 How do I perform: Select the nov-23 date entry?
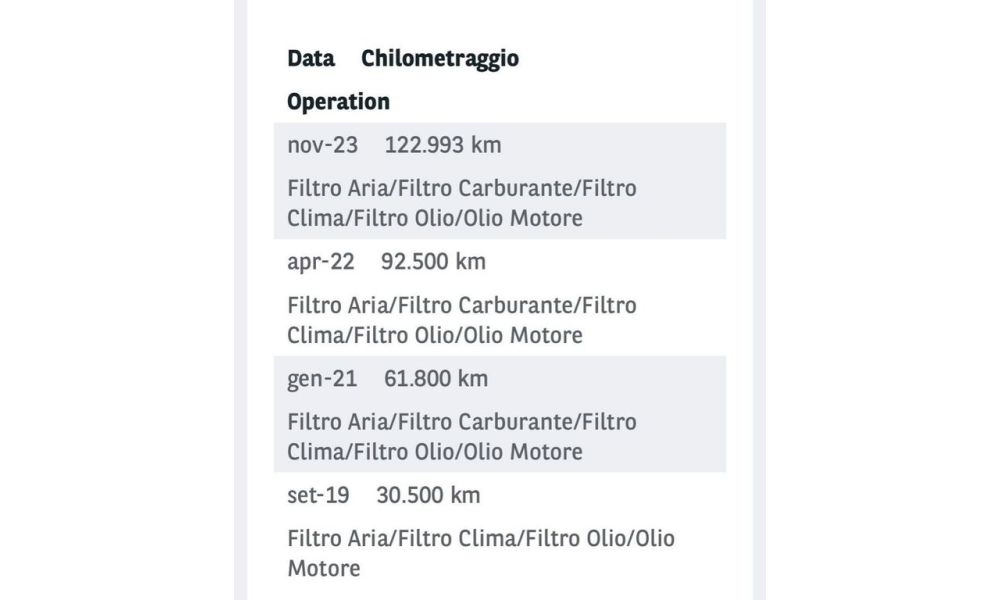tap(322, 146)
